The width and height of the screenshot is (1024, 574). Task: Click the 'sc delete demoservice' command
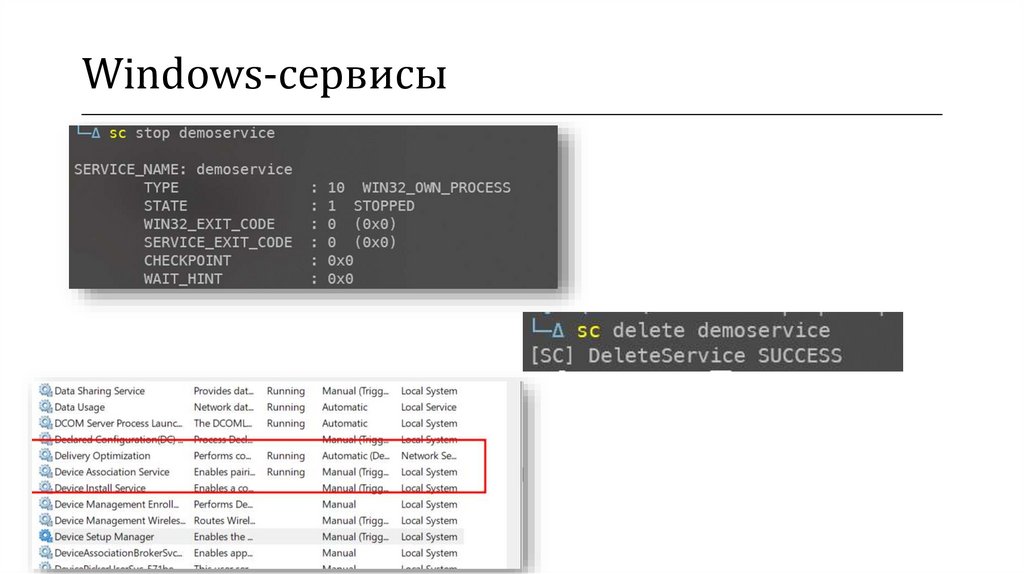pyautogui.click(x=703, y=330)
